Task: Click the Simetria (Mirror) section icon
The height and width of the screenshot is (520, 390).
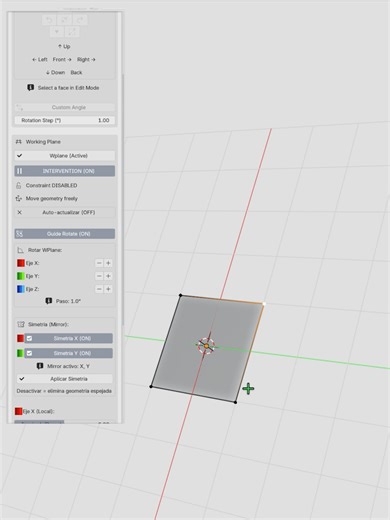Action: click(x=21, y=324)
